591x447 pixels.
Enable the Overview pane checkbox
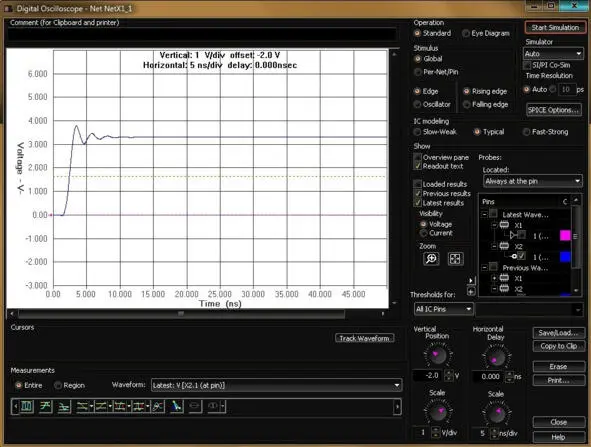pyautogui.click(x=417, y=157)
